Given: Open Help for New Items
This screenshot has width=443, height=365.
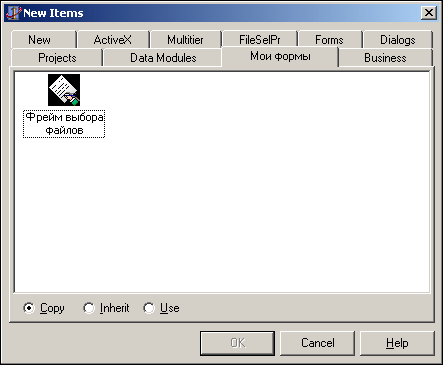Looking at the screenshot, I should coord(397,343).
